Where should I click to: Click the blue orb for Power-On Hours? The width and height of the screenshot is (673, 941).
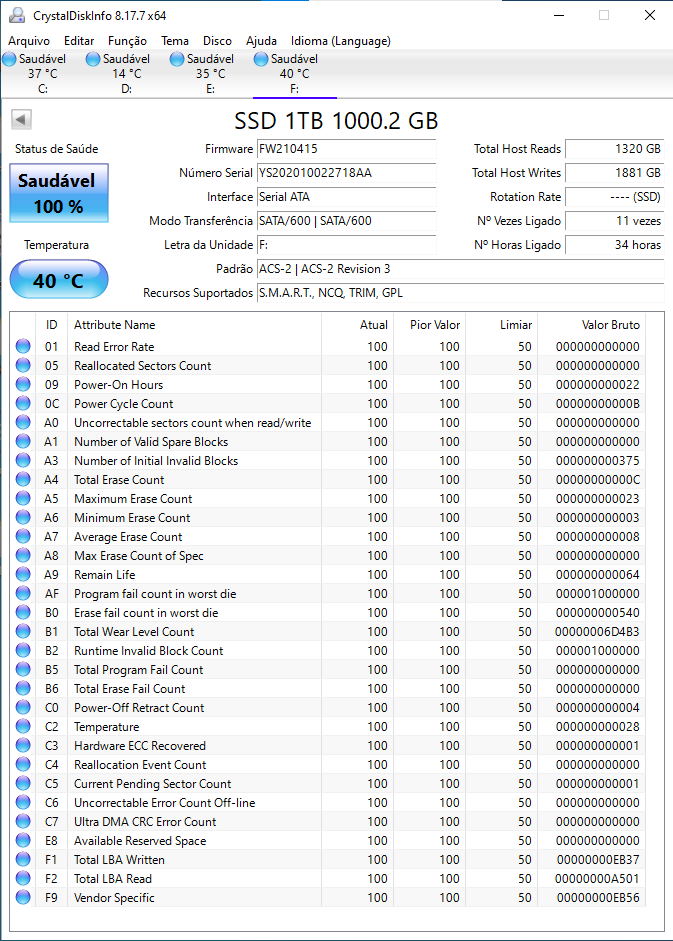[x=23, y=384]
